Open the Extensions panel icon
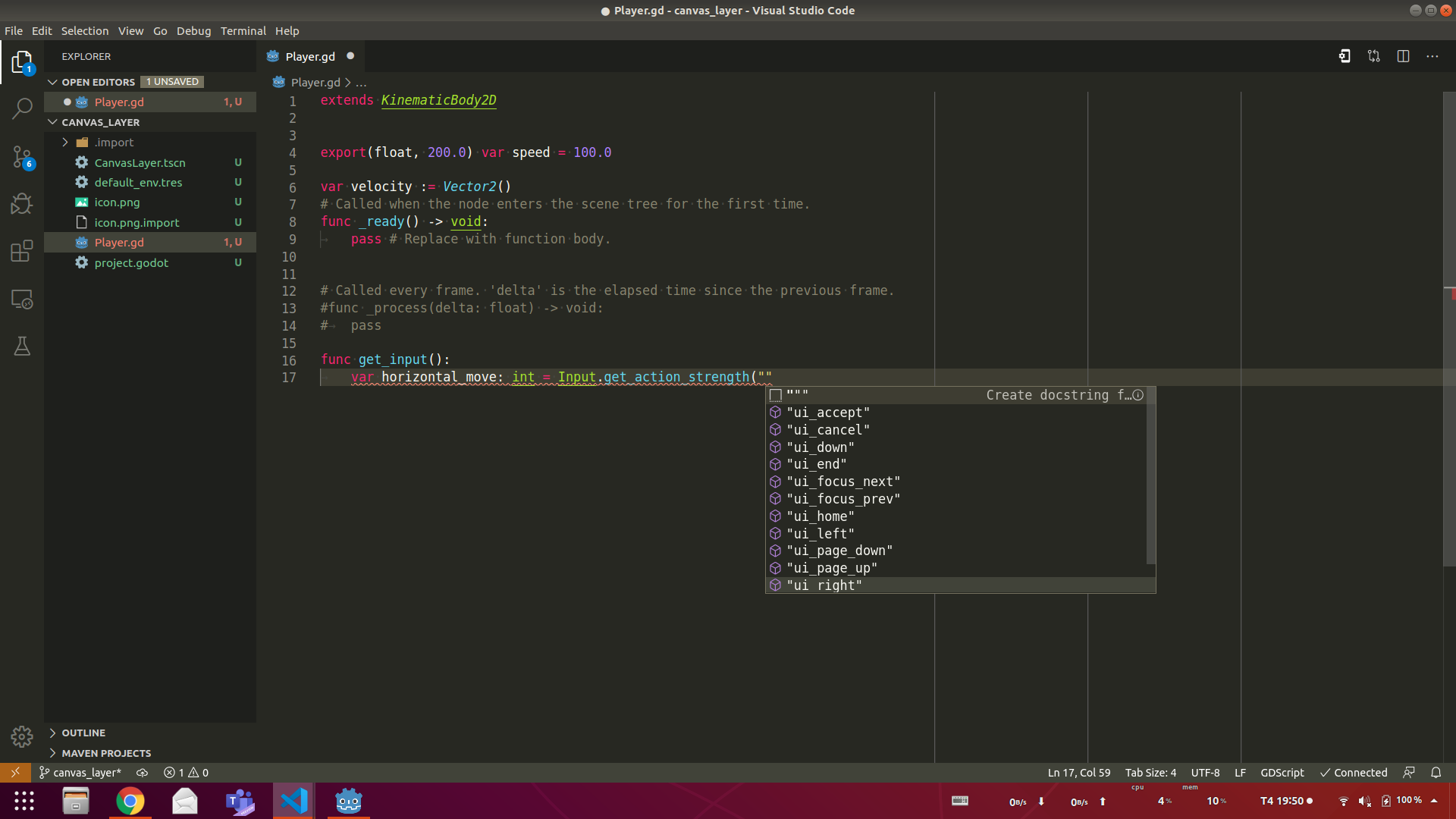 22,250
